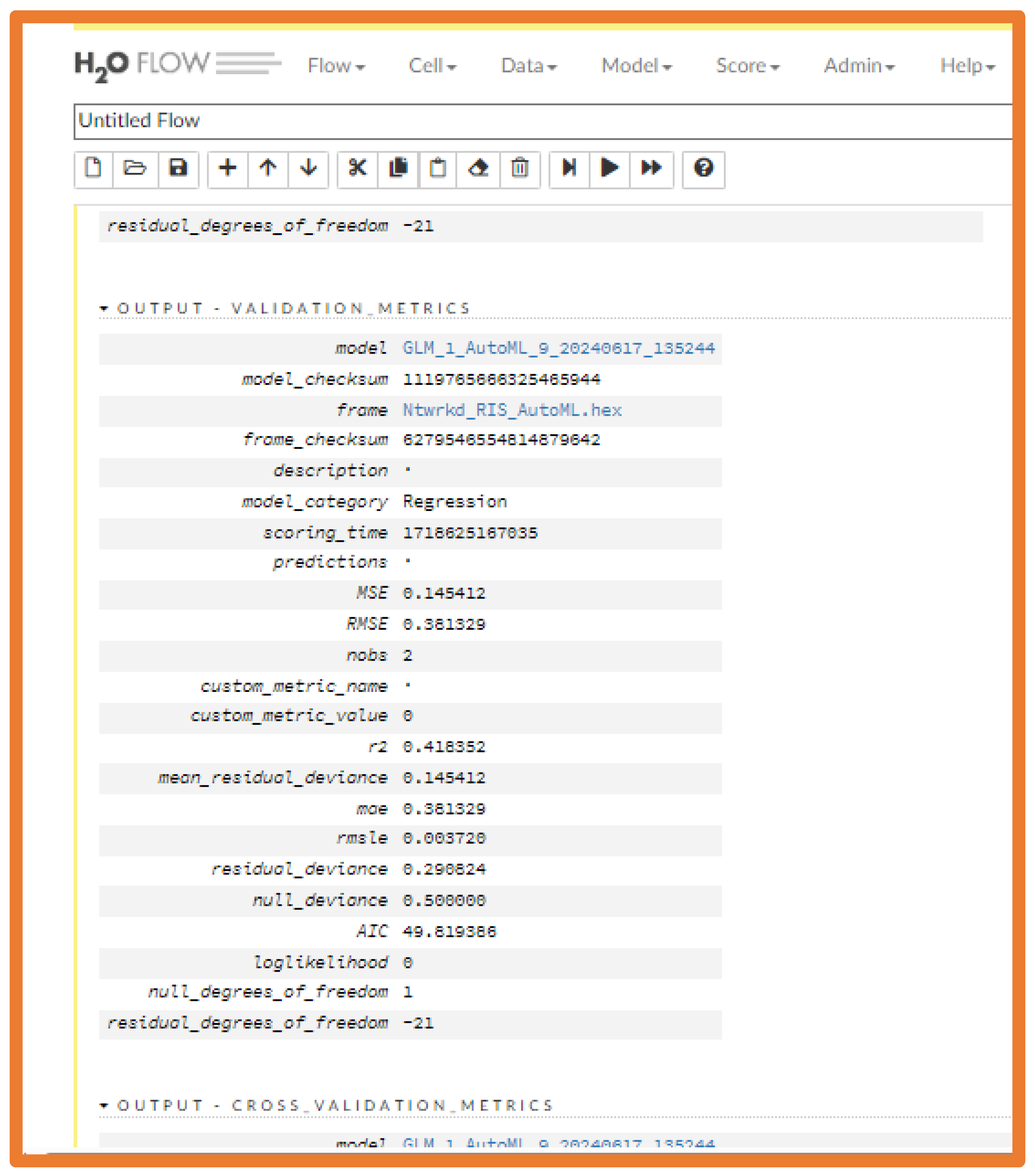Click the Open Flow folder icon
Image resolution: width=1035 pixels, height=1176 pixels.
[135, 168]
